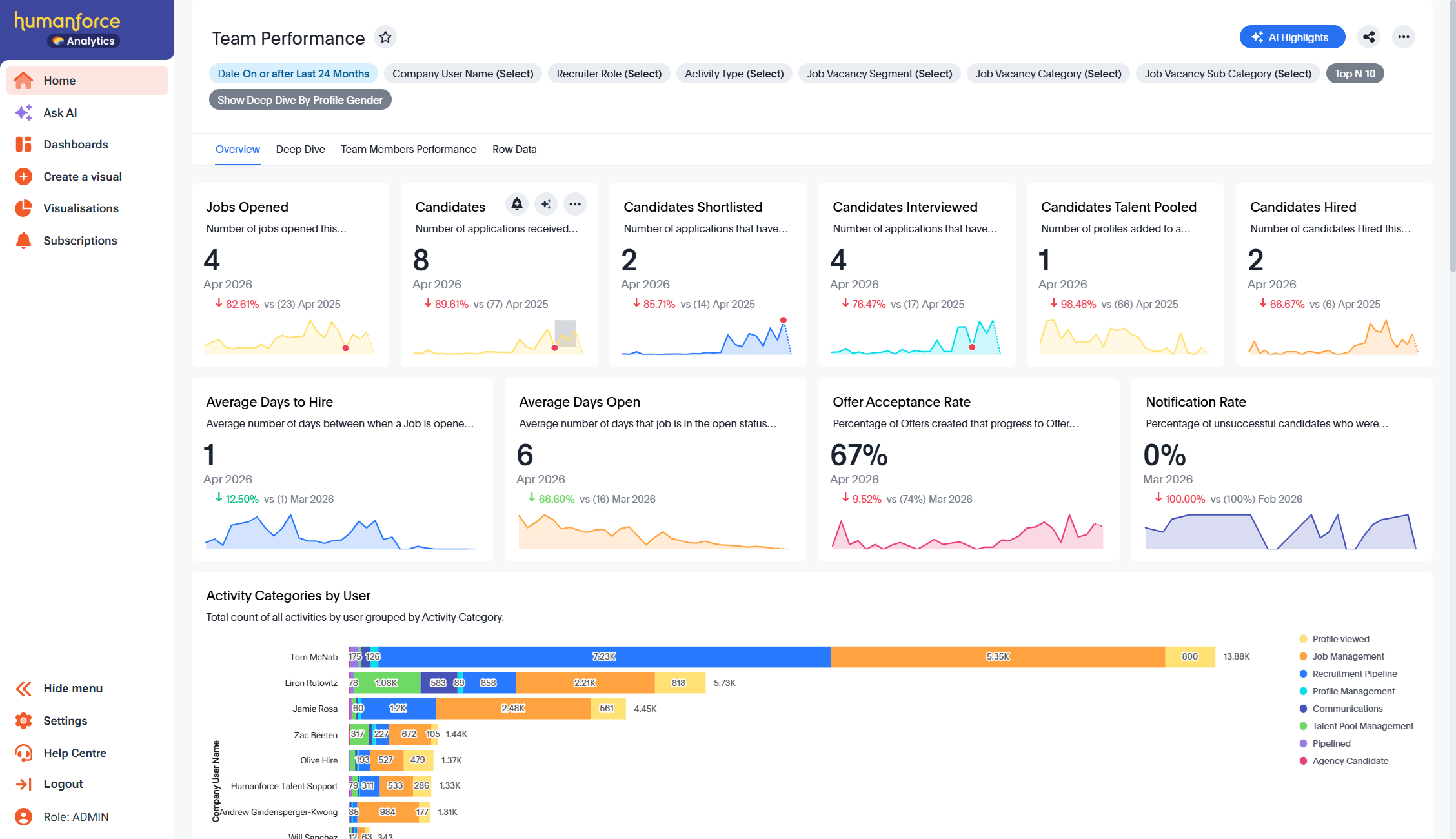Click the AI sparkle on Candidates card
Image resolution: width=1456 pixels, height=839 pixels.
tap(546, 204)
